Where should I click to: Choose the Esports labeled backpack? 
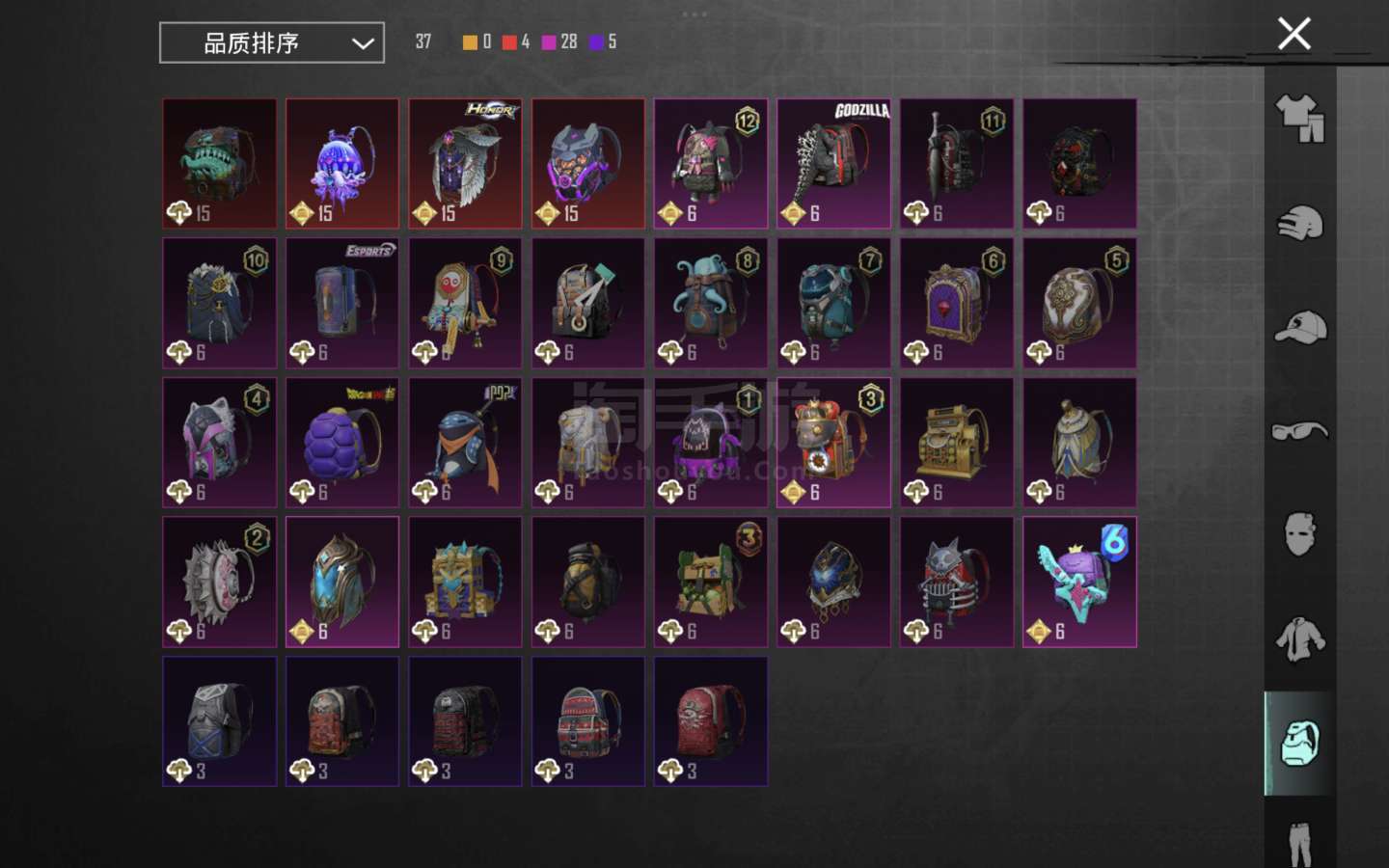[x=342, y=303]
